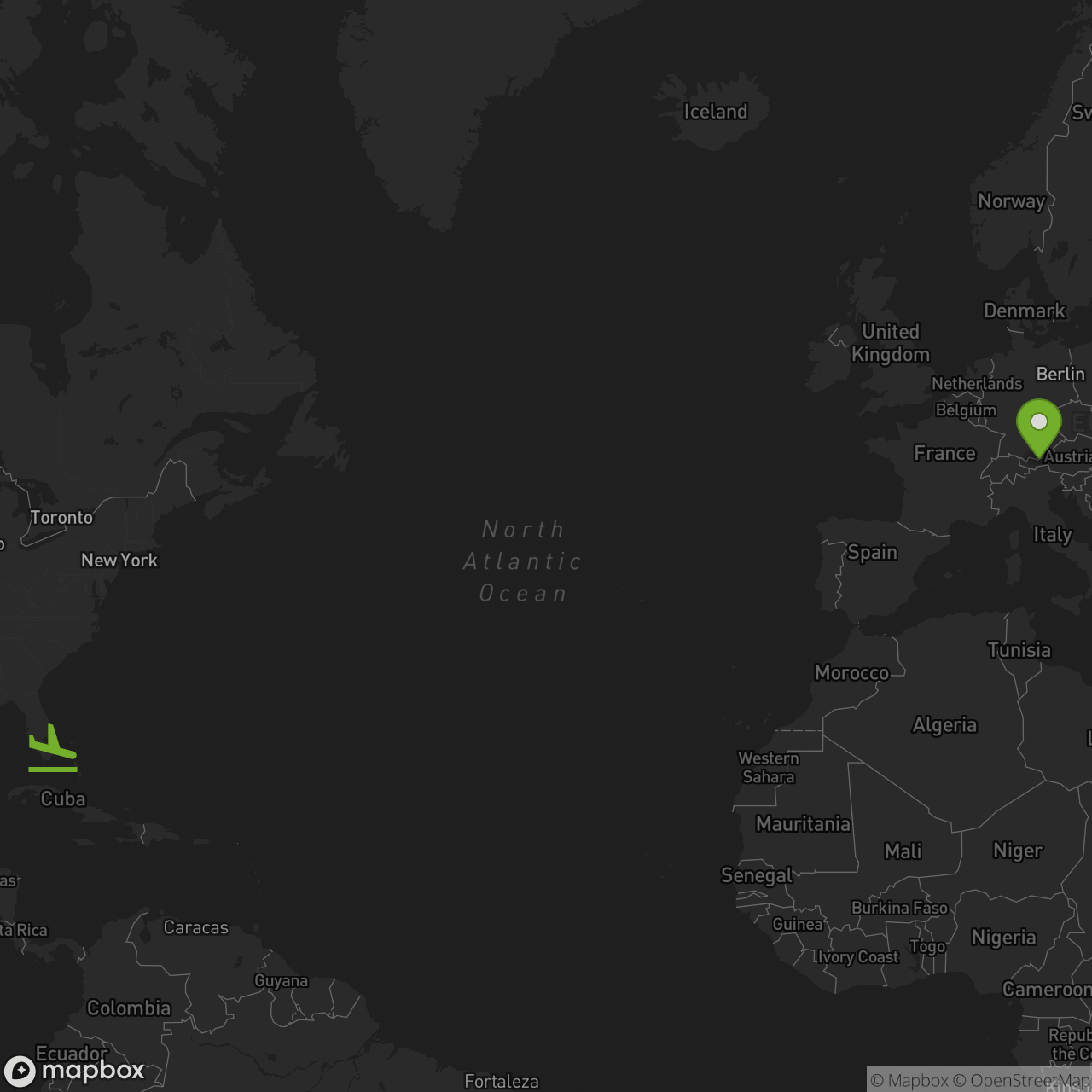
Task: Click the Western Sahara map label
Action: click(x=769, y=768)
